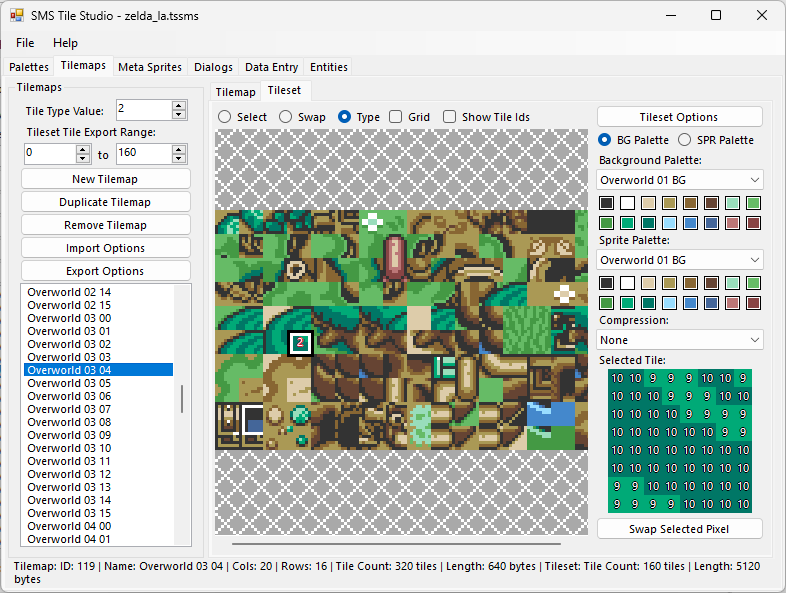
Task: Open the Compression dropdown
Action: coord(680,340)
